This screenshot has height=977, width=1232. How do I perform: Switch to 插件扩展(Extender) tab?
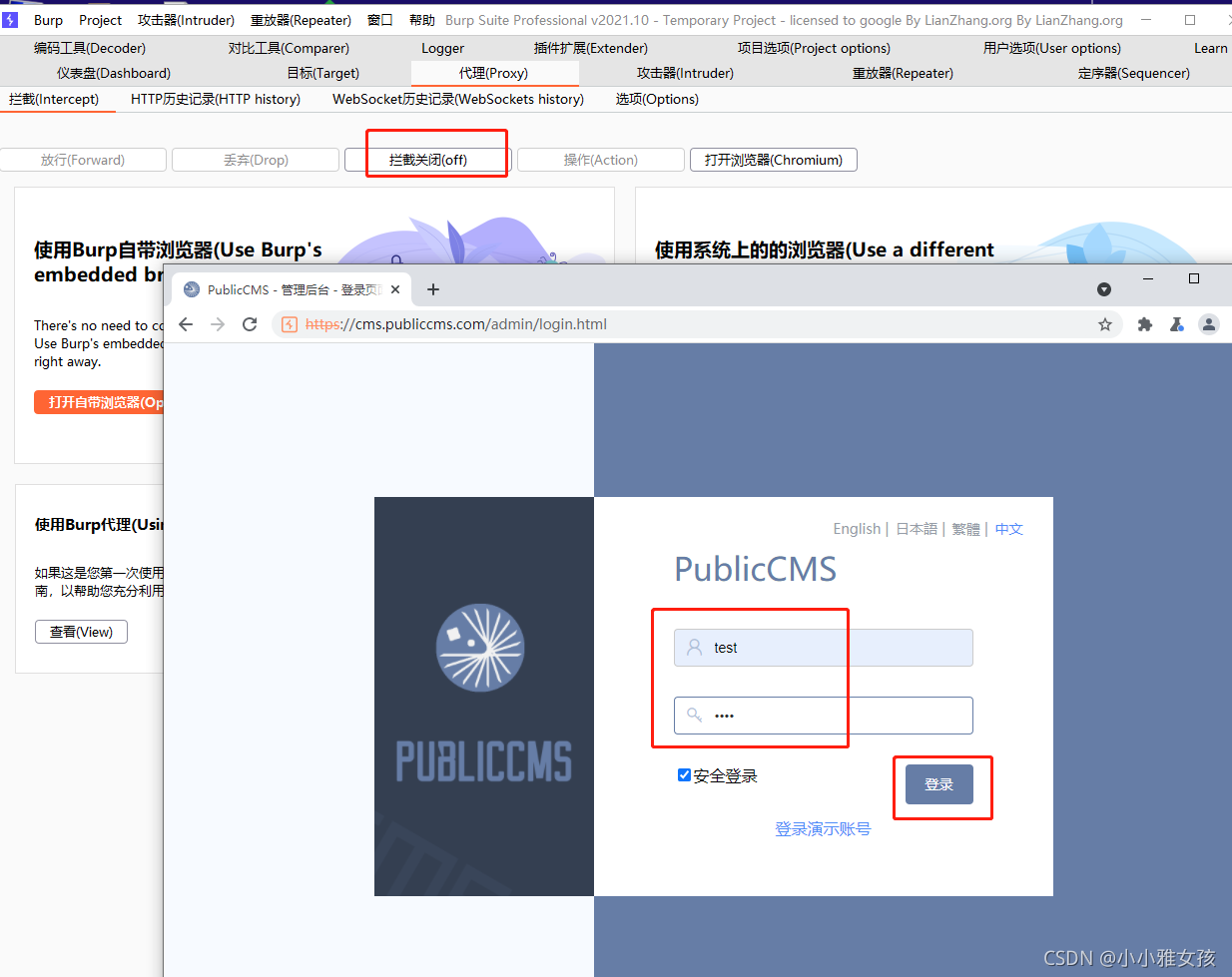point(590,48)
